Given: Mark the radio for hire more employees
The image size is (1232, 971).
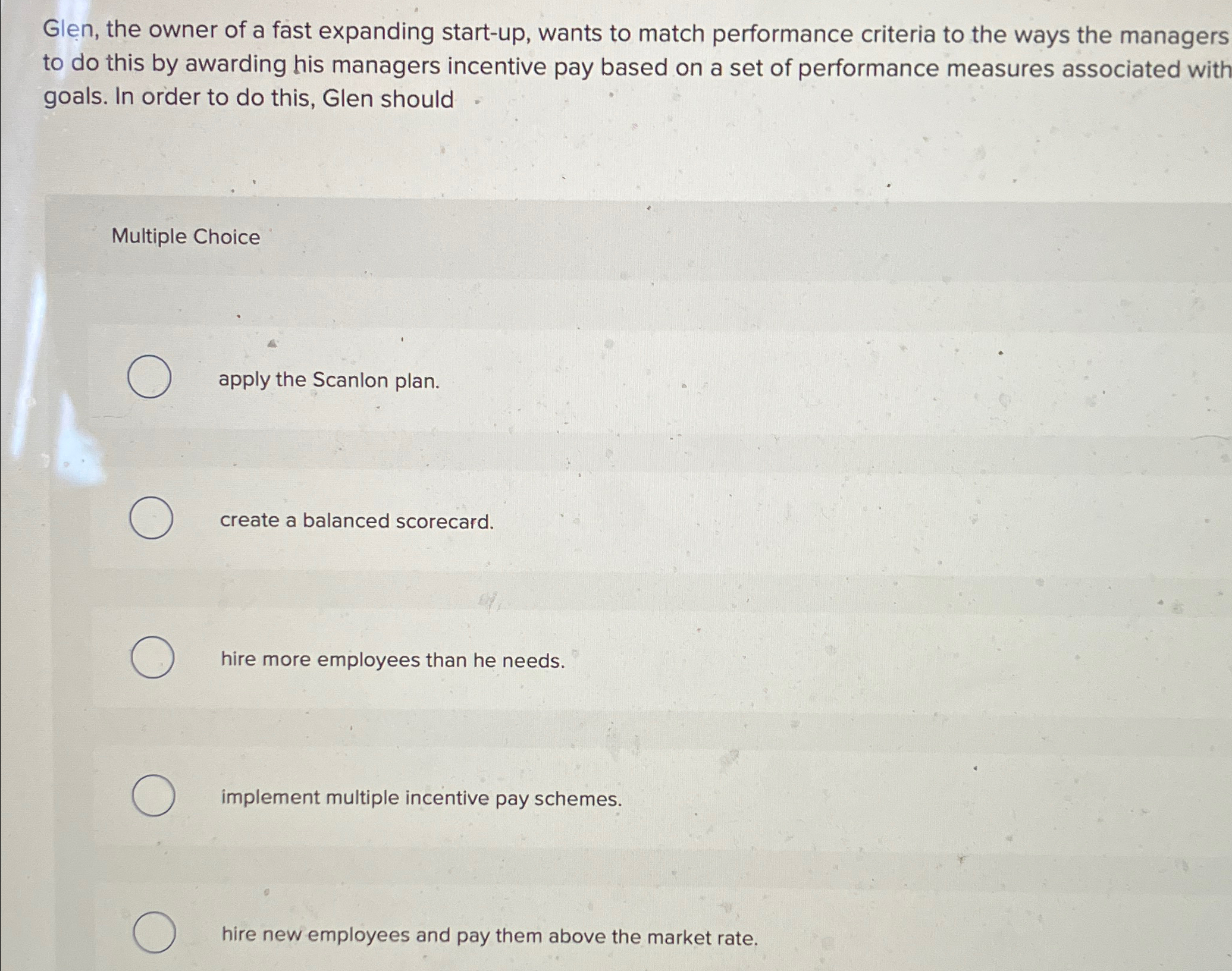Looking at the screenshot, I should (x=153, y=657).
